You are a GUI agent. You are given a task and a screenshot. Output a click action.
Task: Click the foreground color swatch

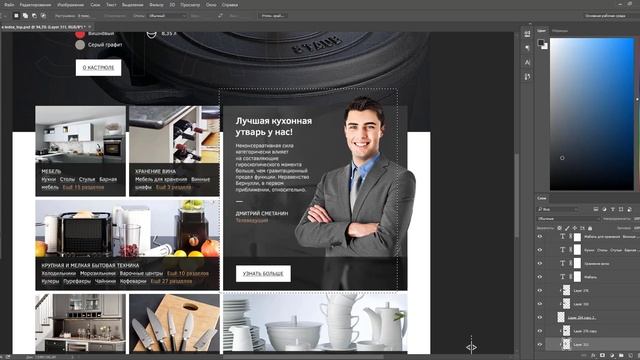click(541, 42)
